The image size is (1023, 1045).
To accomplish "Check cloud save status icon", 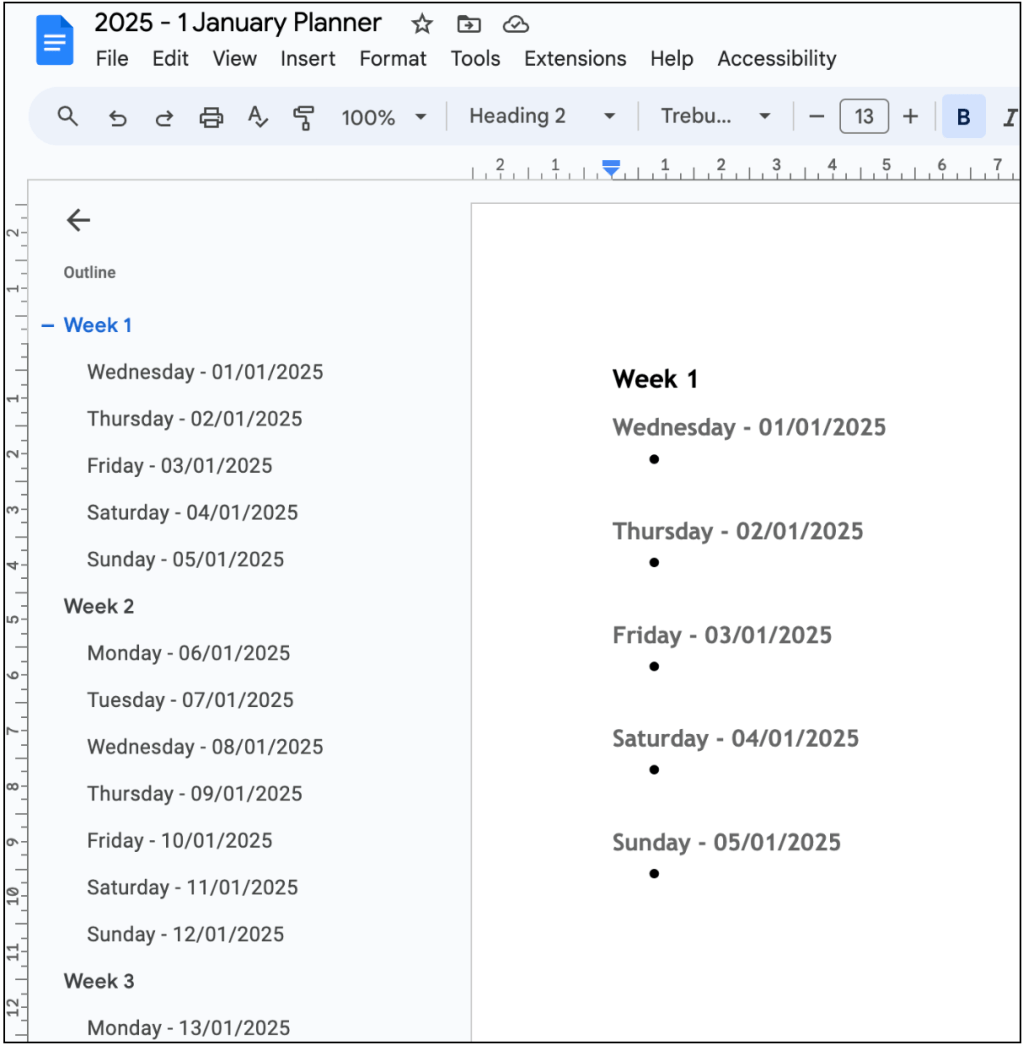I will tap(515, 24).
